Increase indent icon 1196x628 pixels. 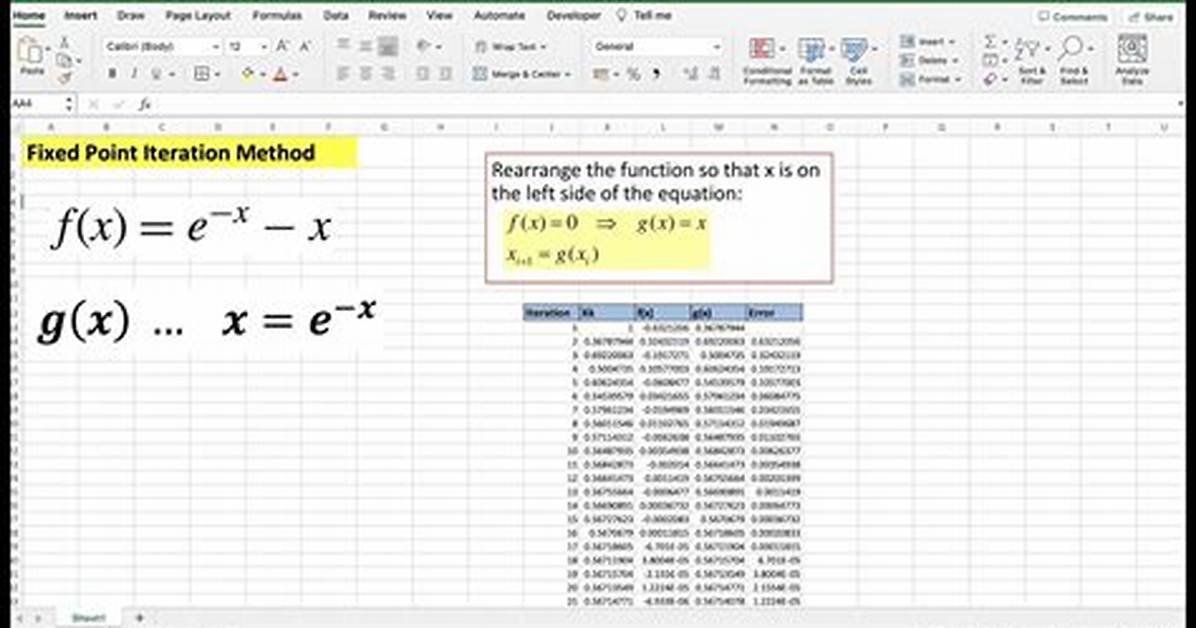(445, 74)
